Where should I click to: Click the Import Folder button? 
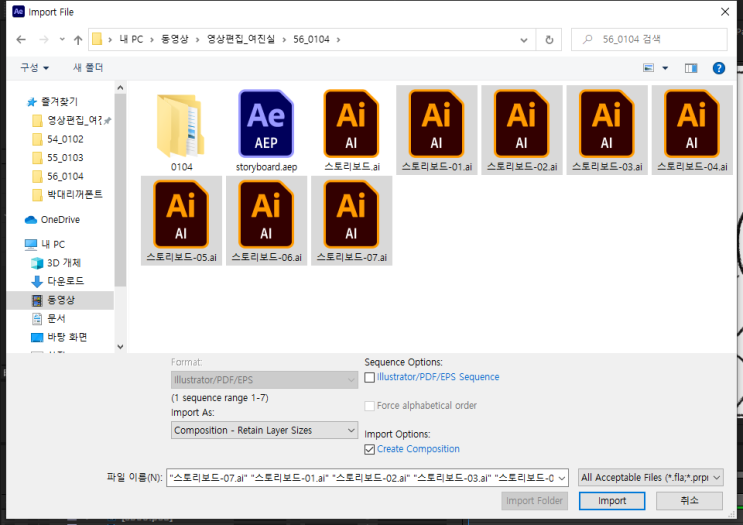535,501
